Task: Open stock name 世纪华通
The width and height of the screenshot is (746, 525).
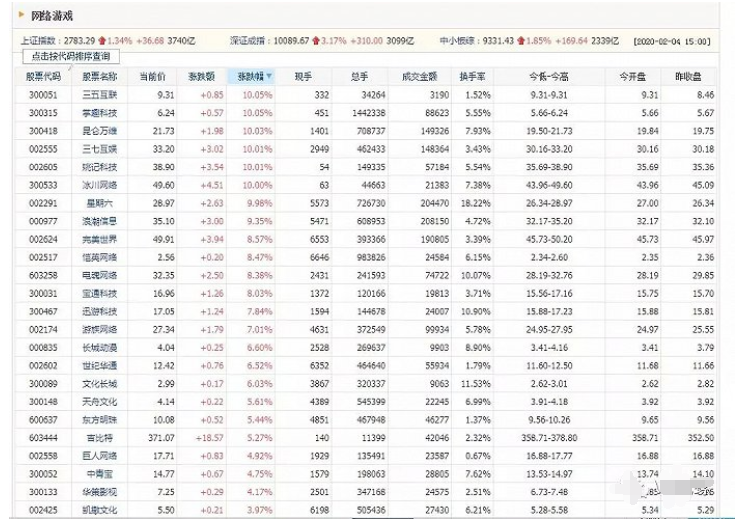Action: click(x=99, y=366)
